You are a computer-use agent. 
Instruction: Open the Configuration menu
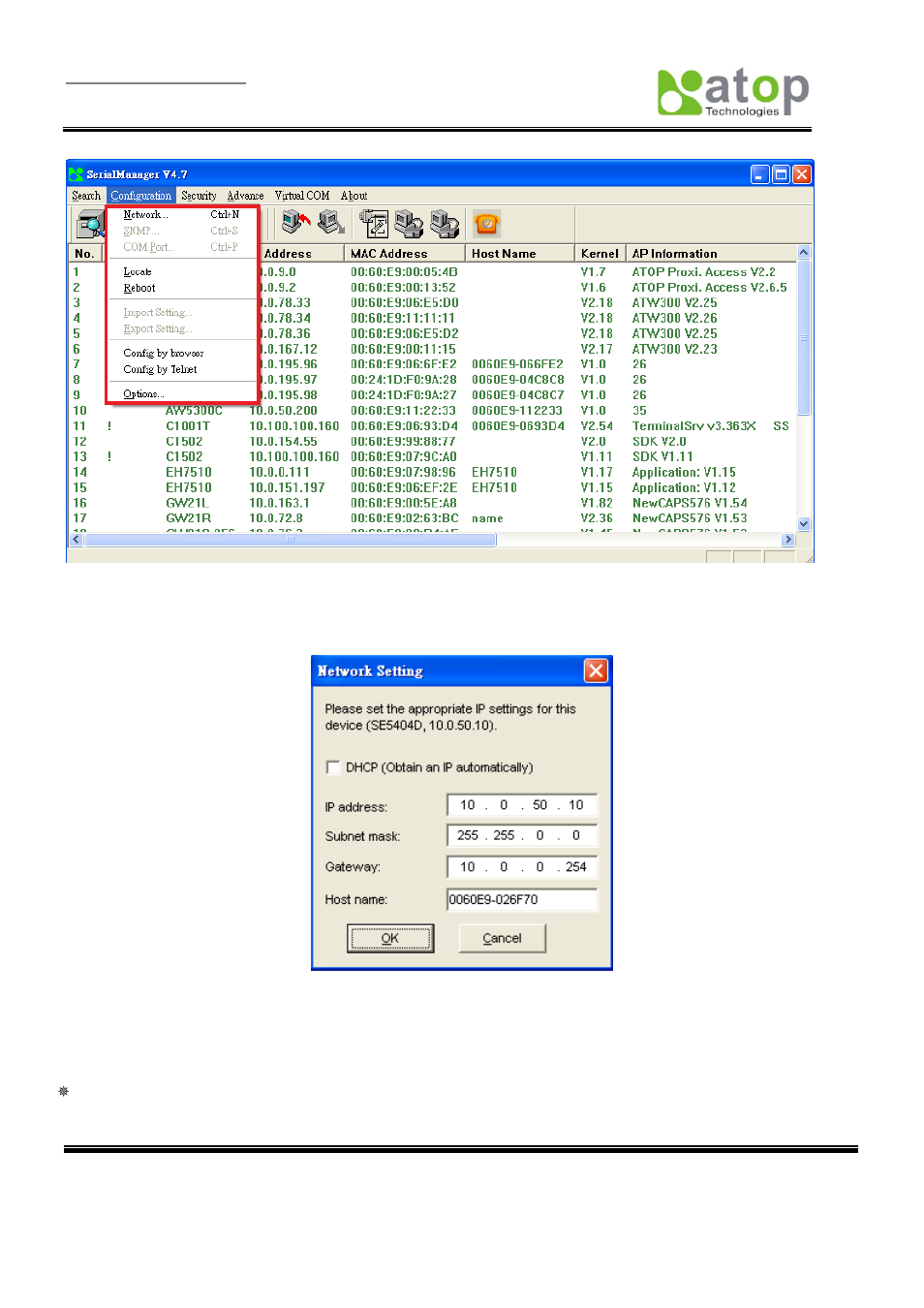coord(140,196)
